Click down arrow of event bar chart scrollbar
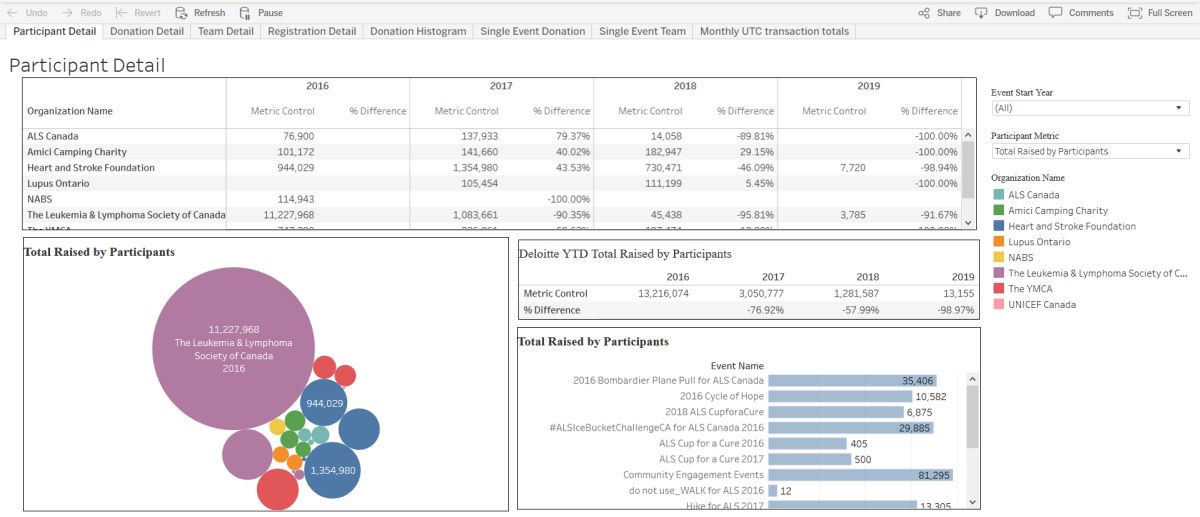Image resolution: width=1200 pixels, height=517 pixels. [x=972, y=501]
